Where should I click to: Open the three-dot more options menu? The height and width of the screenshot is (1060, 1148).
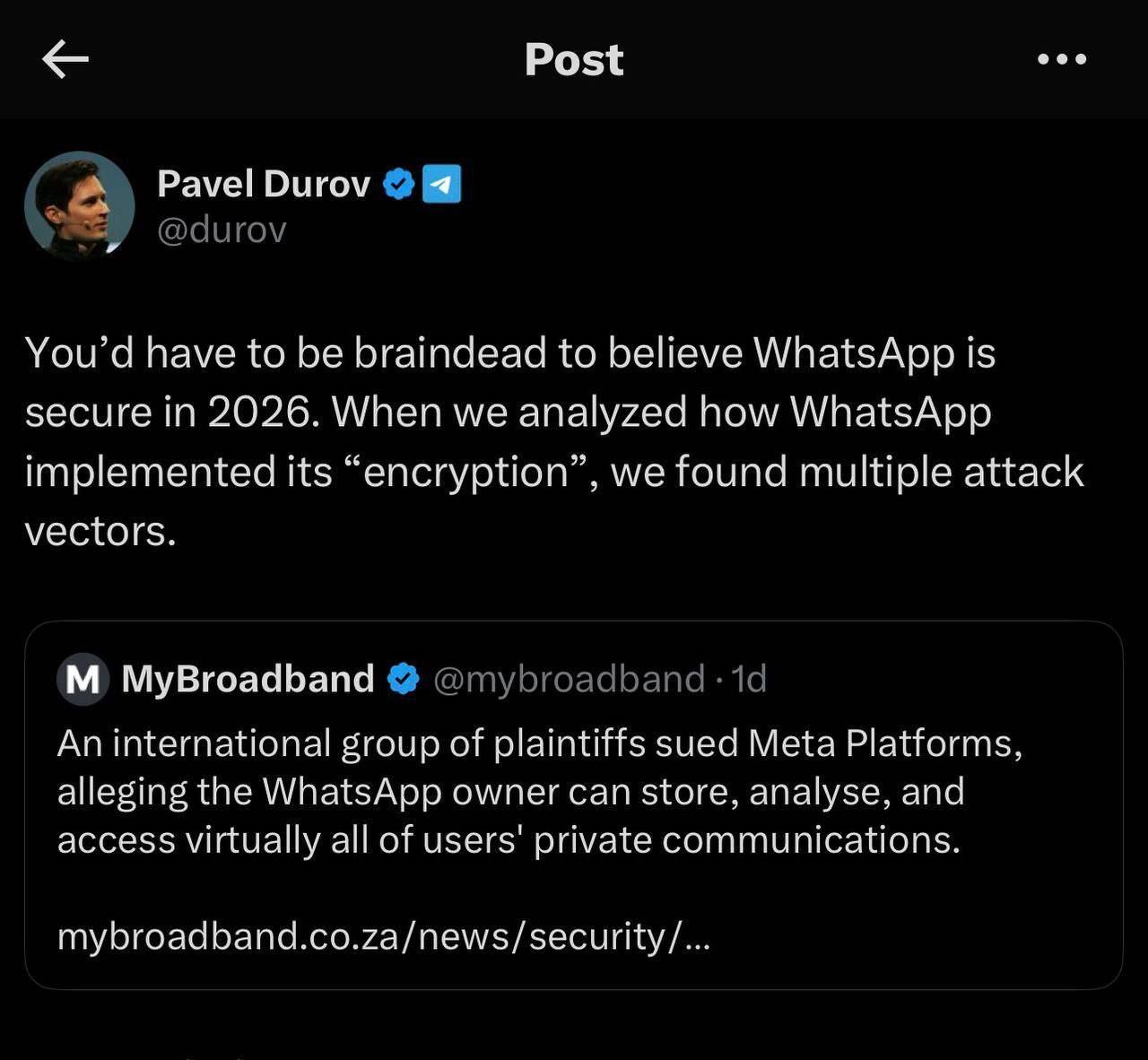pos(1062,60)
